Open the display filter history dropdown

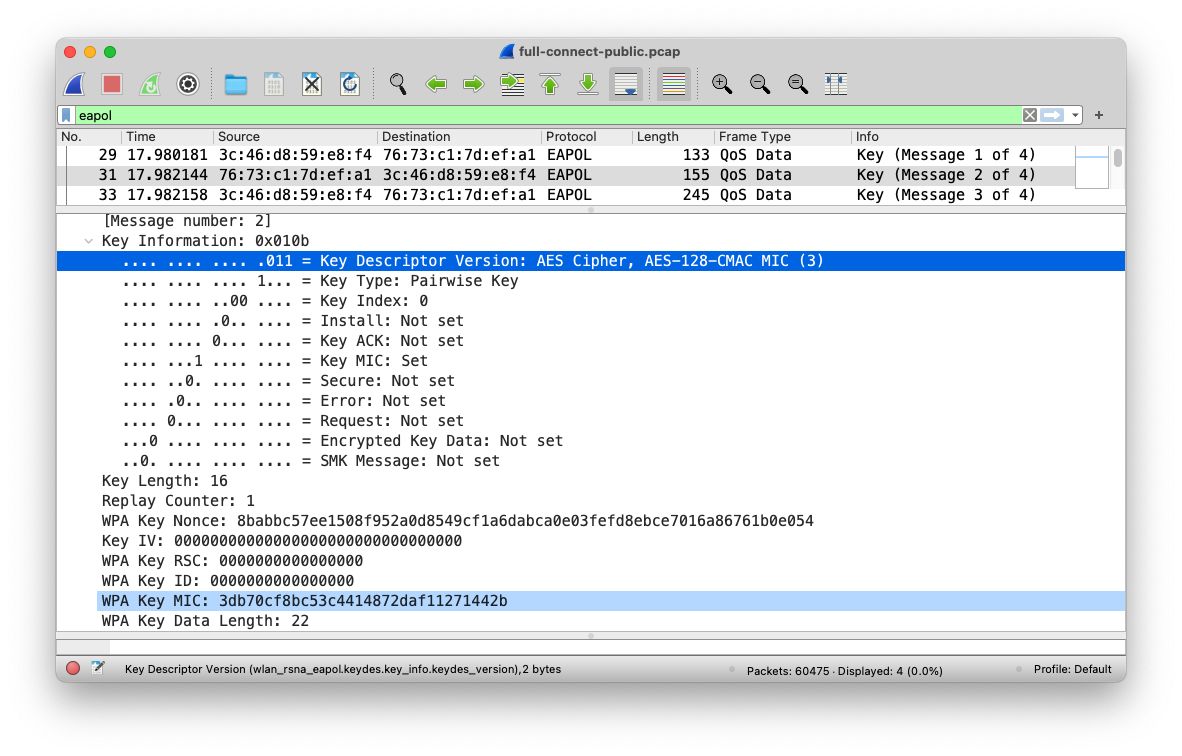pos(1076,116)
